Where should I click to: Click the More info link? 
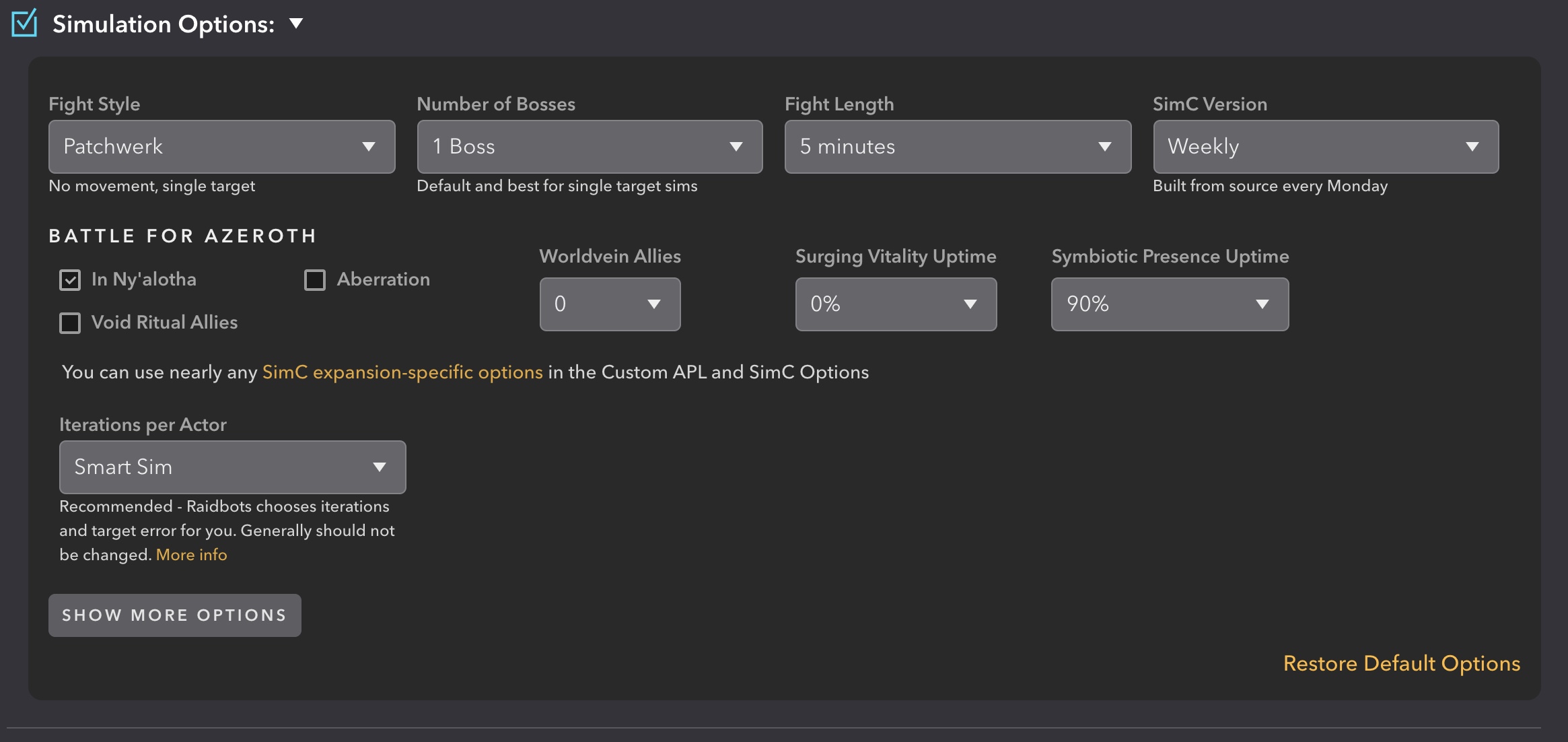click(192, 555)
